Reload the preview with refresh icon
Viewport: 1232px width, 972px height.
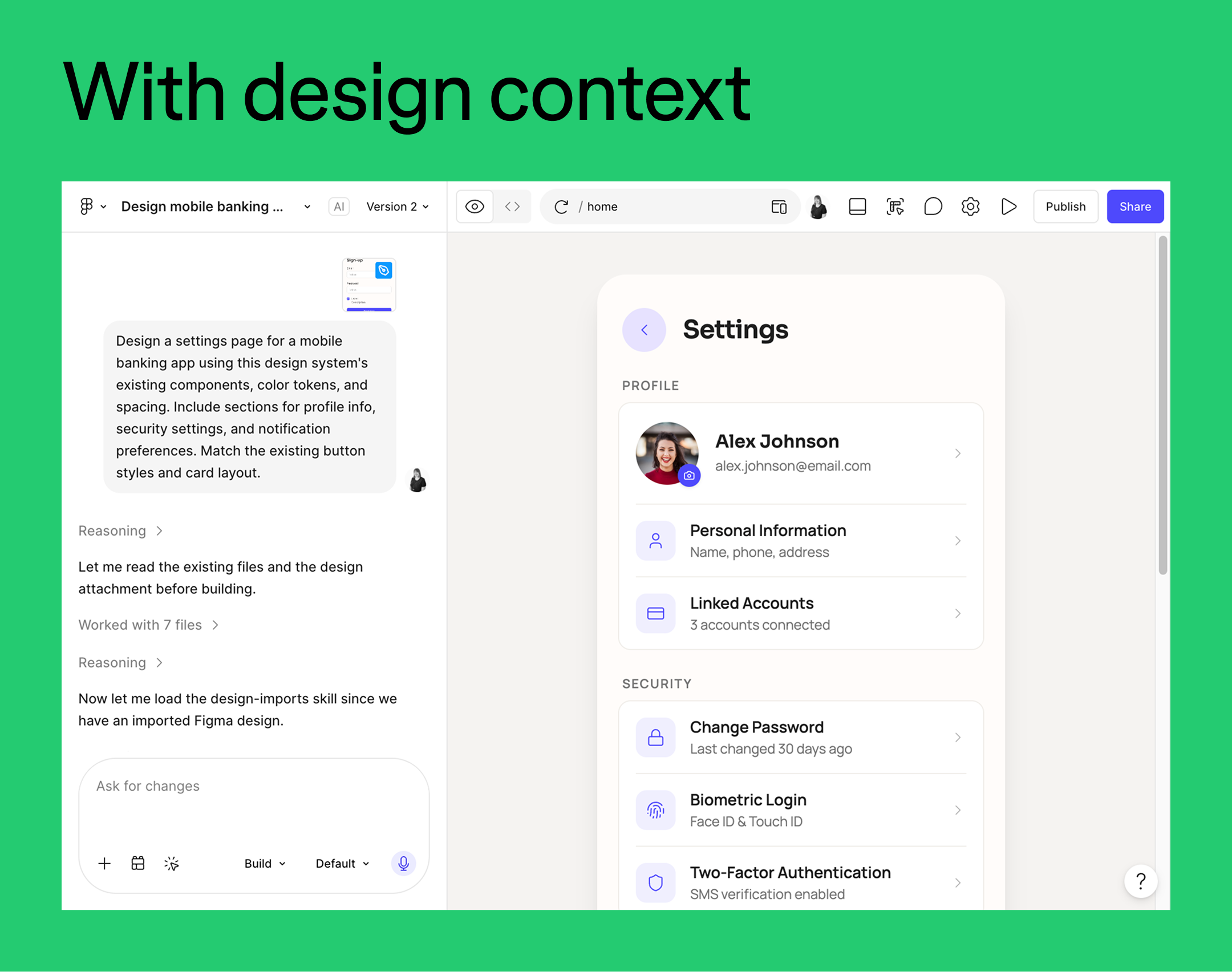561,206
